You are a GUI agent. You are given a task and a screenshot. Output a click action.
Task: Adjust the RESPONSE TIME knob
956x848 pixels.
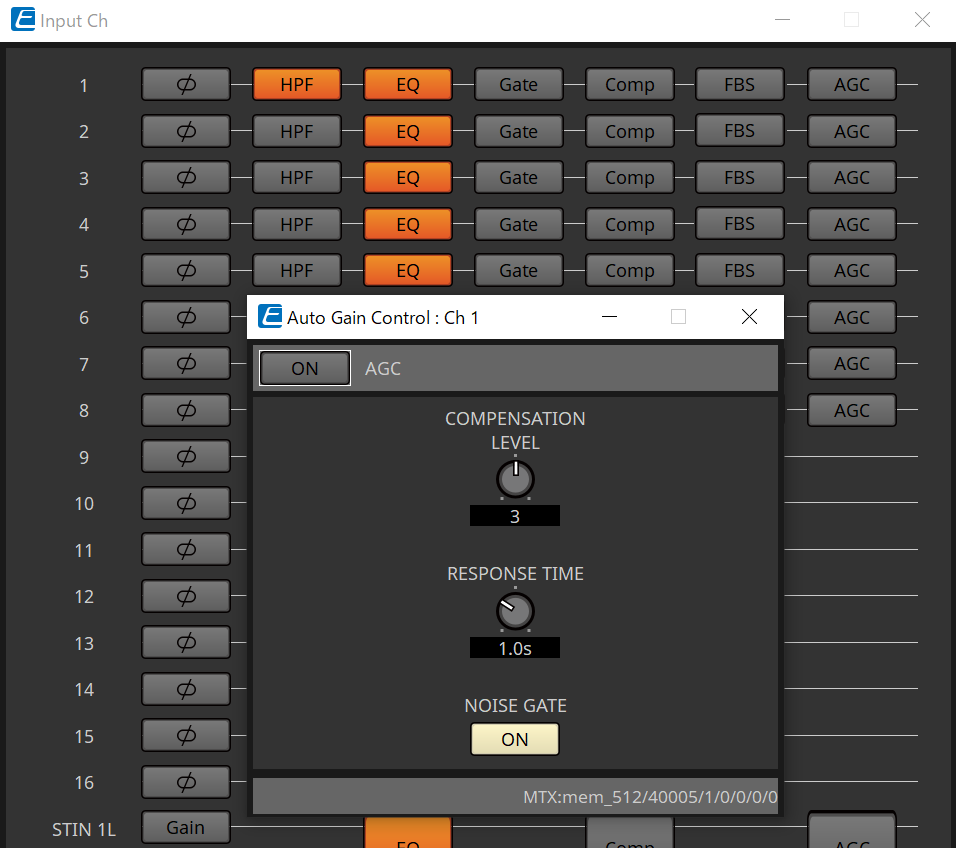[x=514, y=610]
